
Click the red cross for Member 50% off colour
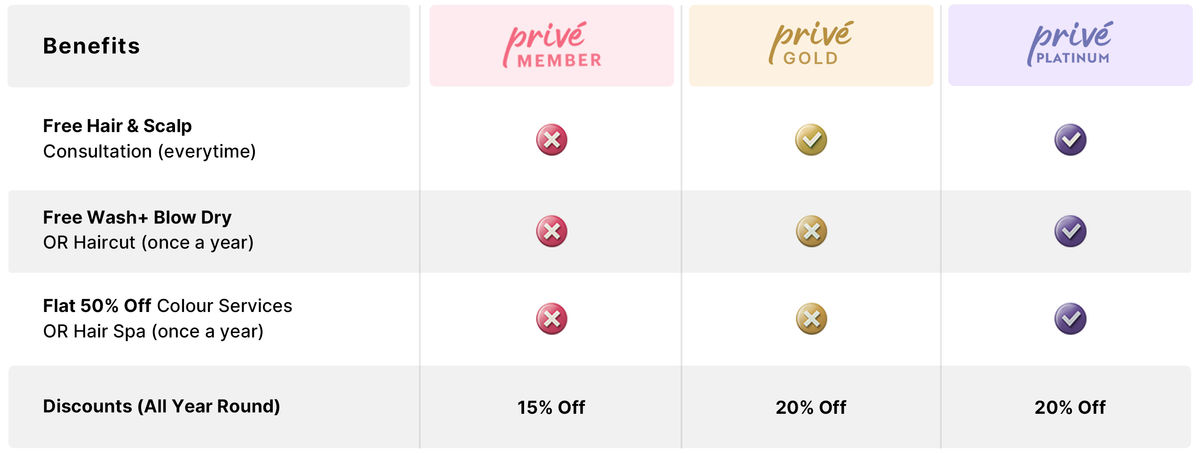point(551,319)
